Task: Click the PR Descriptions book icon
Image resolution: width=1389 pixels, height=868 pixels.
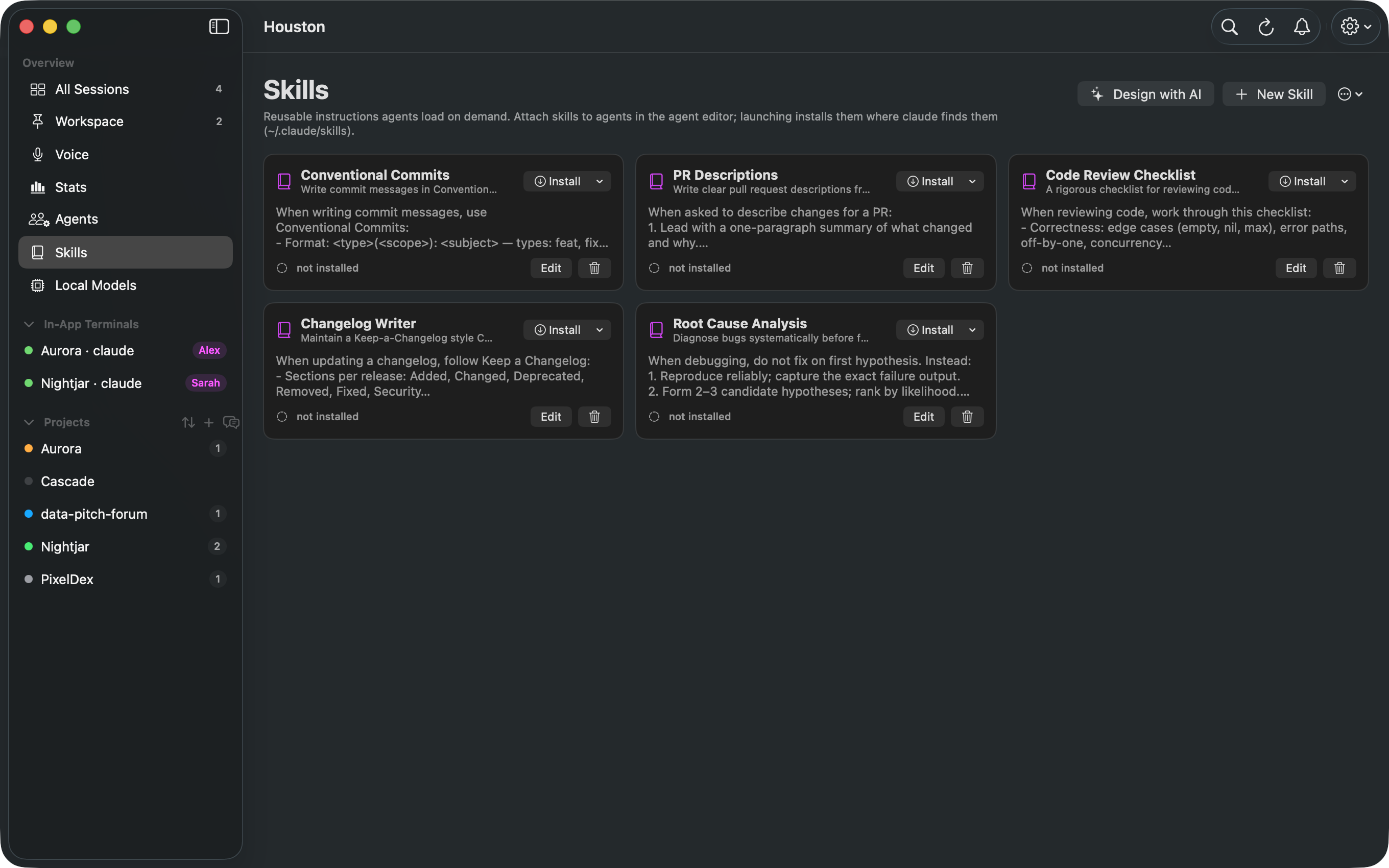Action: click(656, 181)
